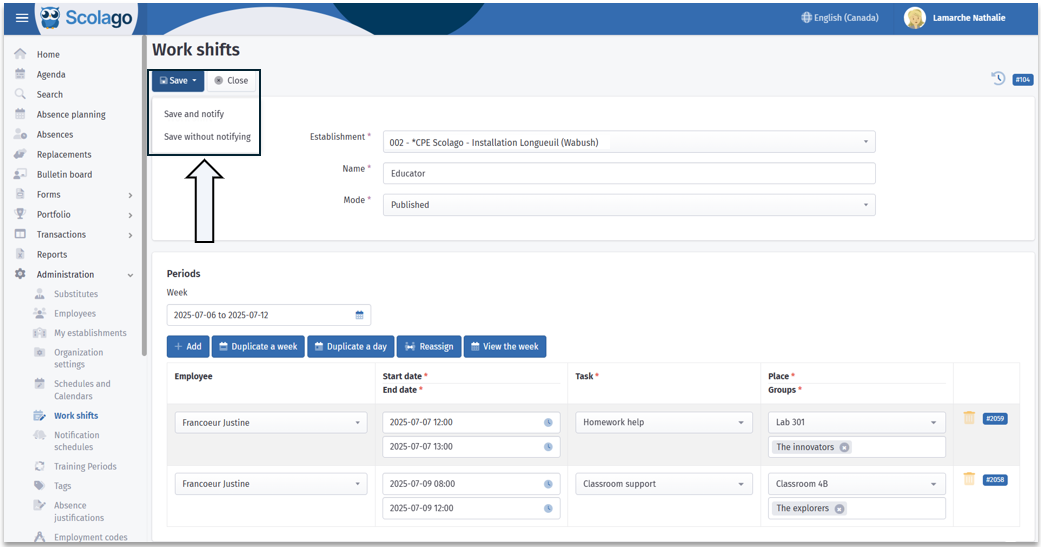Image resolution: width=1041 pixels, height=547 pixels.
Task: Click the Add period button
Action: click(188, 347)
